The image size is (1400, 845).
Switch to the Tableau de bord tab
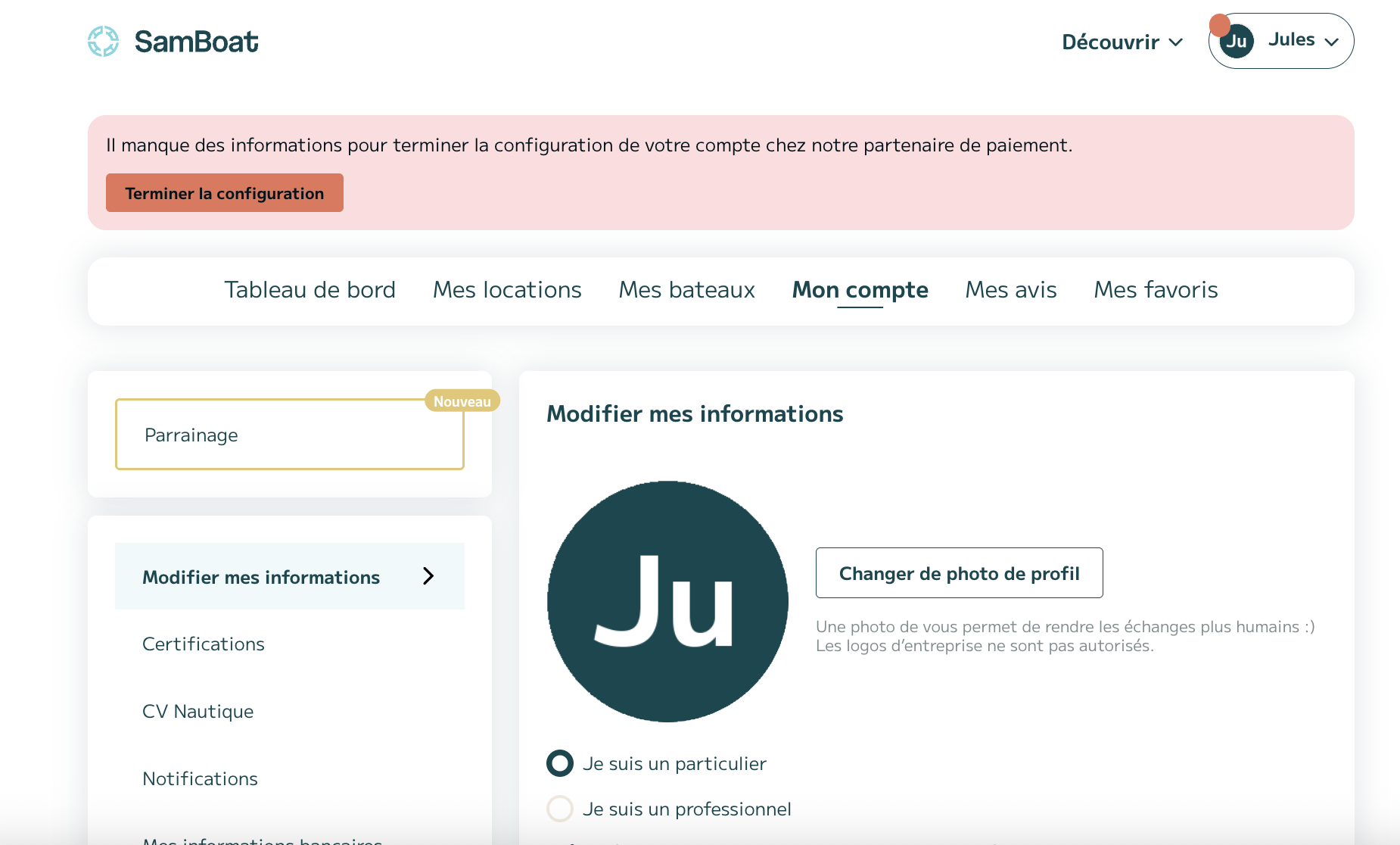310,290
